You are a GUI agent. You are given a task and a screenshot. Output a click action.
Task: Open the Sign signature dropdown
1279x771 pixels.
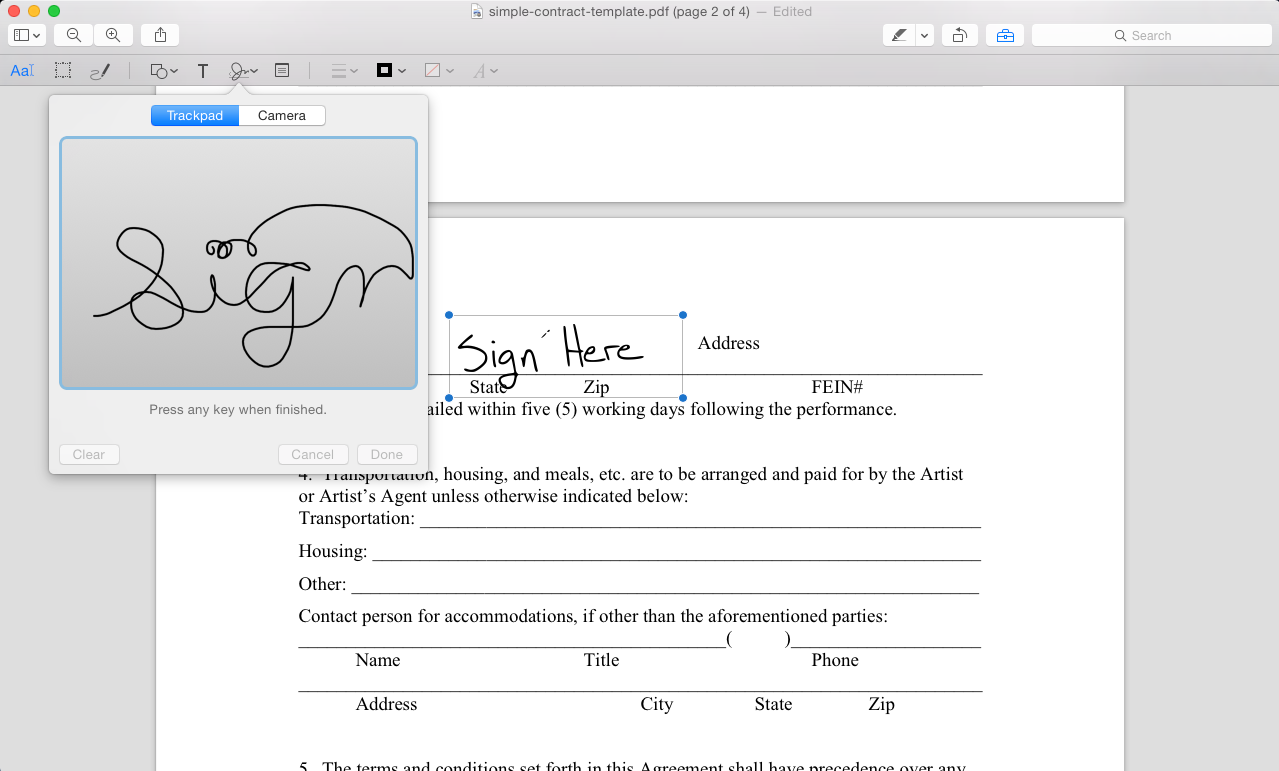(244, 71)
